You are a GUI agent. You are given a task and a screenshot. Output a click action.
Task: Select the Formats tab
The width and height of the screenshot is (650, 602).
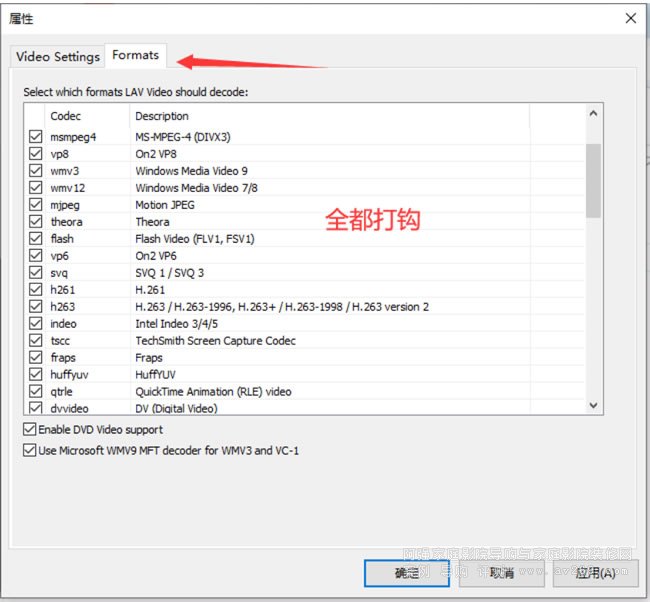click(x=135, y=55)
